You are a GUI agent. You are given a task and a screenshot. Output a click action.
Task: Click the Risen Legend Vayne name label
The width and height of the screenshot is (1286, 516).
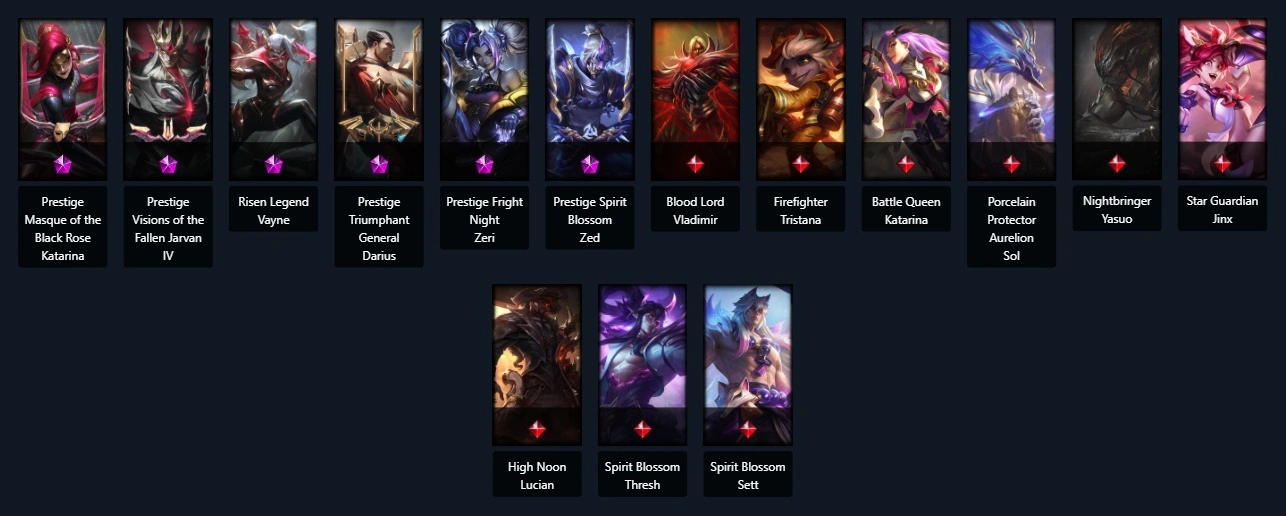click(x=273, y=210)
